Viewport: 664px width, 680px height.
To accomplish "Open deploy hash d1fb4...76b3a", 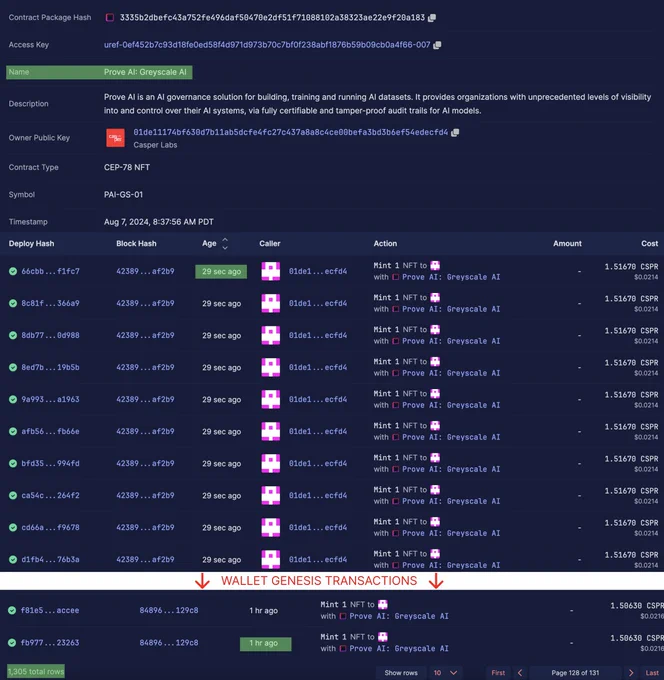I will pyautogui.click(x=50, y=559).
